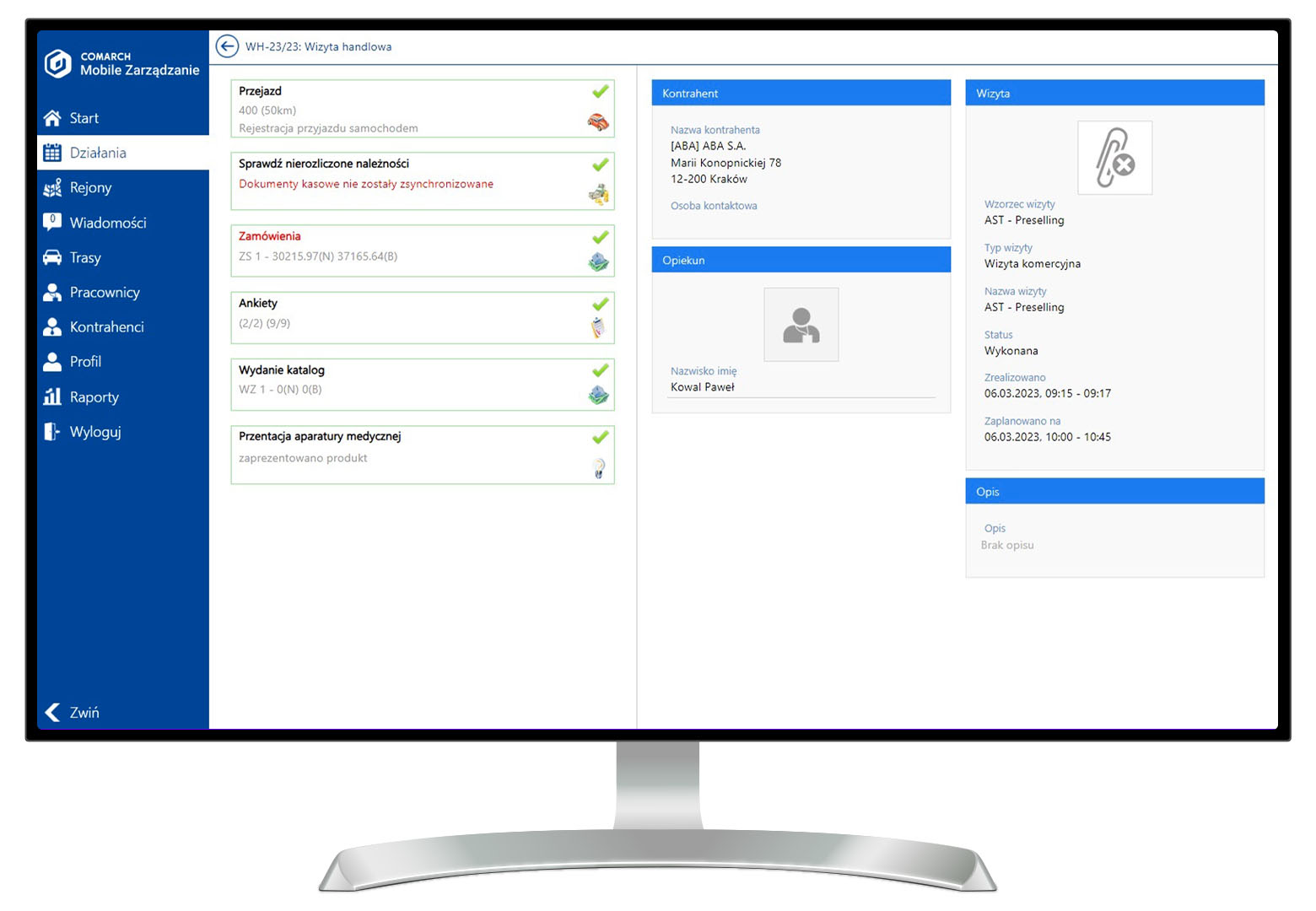Click the Kontrahenci person icon
This screenshot has width=1316, height=911.
coord(52,326)
